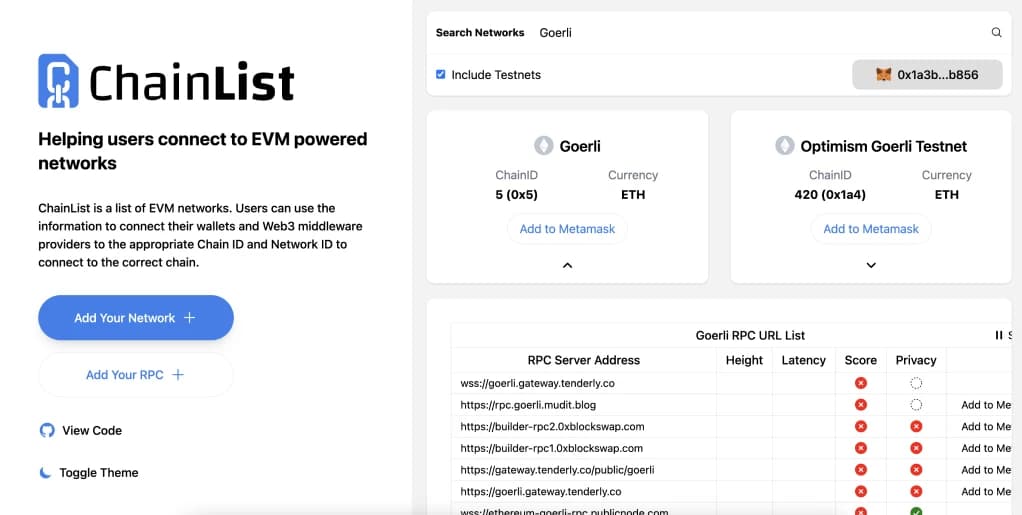This screenshot has height=515, width=1022.
Task: Toggle Theme using its text label
Action: [99, 473]
